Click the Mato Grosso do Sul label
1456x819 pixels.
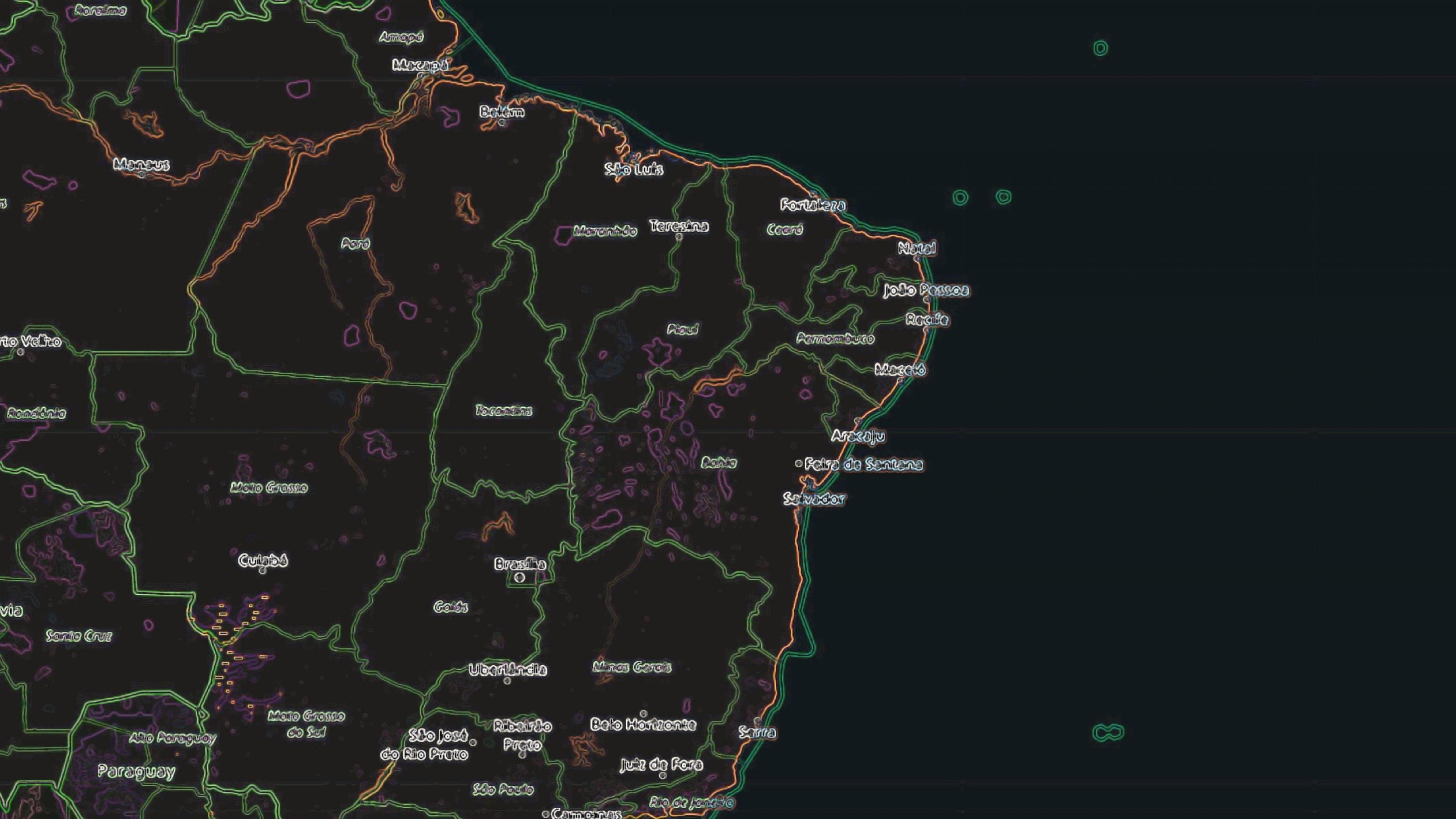coord(306,724)
